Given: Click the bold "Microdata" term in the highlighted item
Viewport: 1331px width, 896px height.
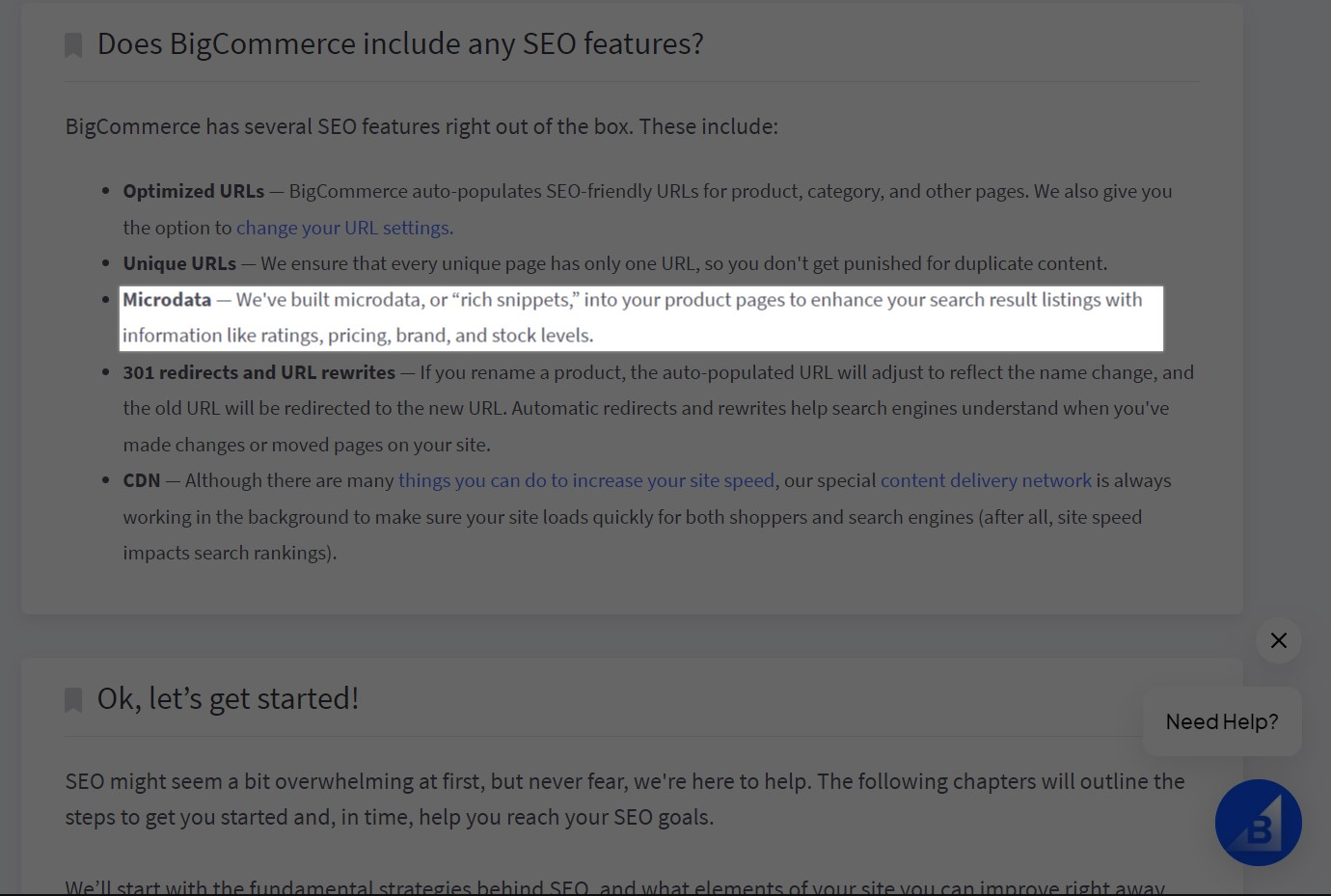Looking at the screenshot, I should tap(167, 300).
